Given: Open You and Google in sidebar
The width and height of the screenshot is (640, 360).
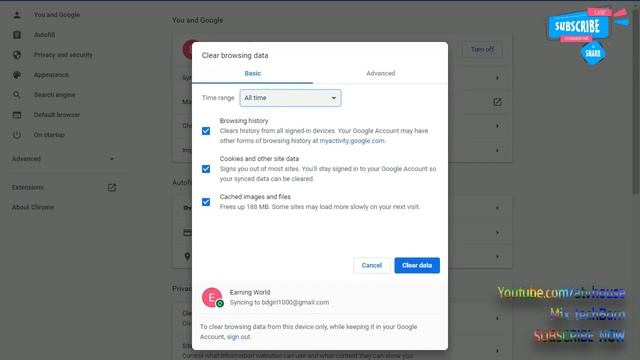Looking at the screenshot, I should pos(57,15).
